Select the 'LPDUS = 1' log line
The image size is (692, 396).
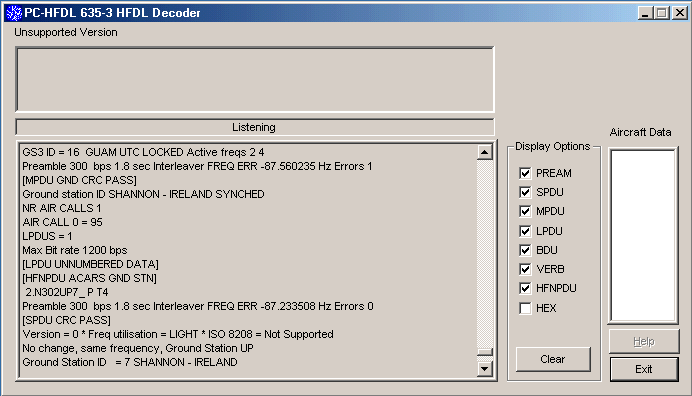click(x=47, y=236)
